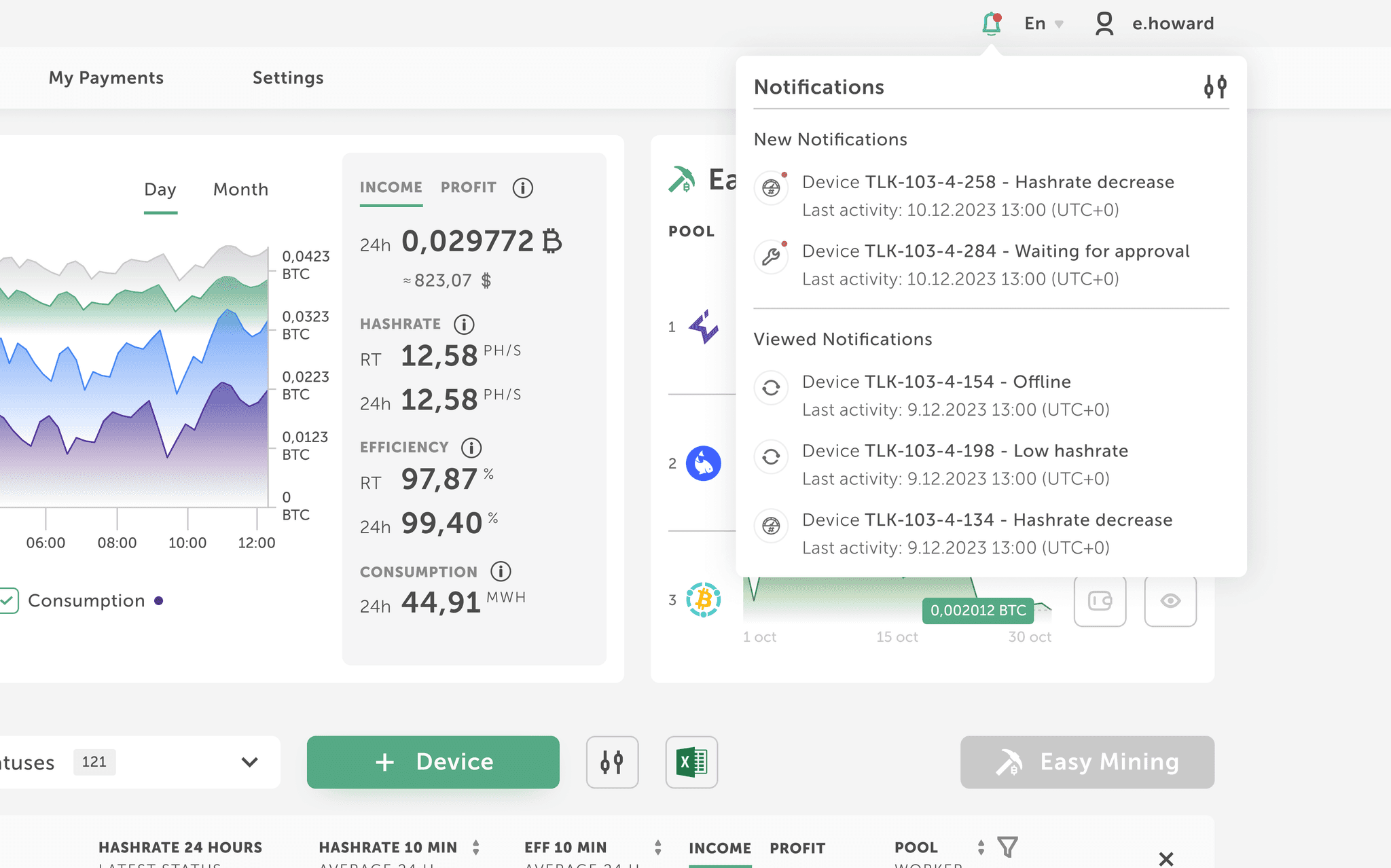Select the Profit tab in stats panel

click(x=468, y=187)
